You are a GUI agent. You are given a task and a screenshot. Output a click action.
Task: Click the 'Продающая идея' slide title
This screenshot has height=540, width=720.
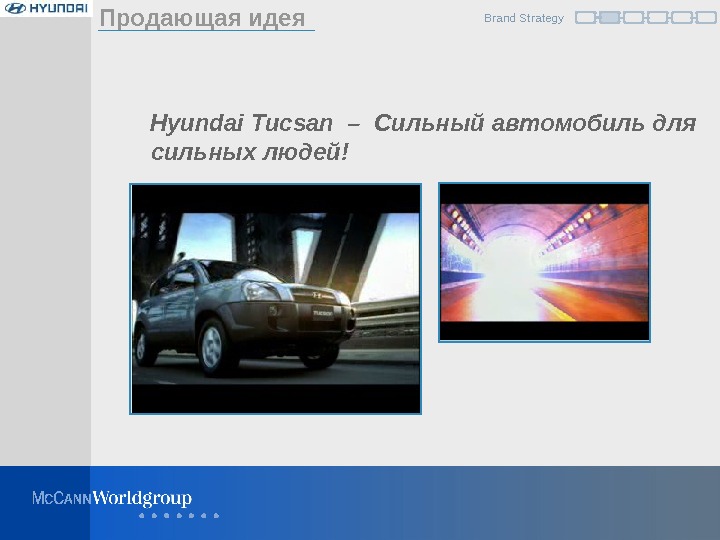point(202,19)
